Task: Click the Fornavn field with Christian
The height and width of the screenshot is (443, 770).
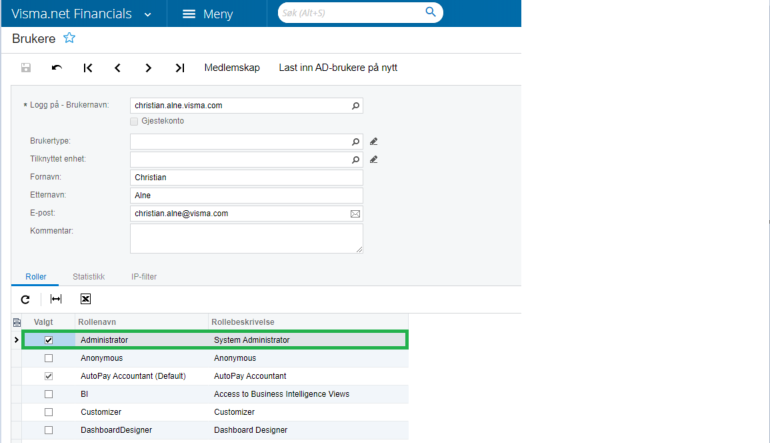Action: (x=247, y=177)
